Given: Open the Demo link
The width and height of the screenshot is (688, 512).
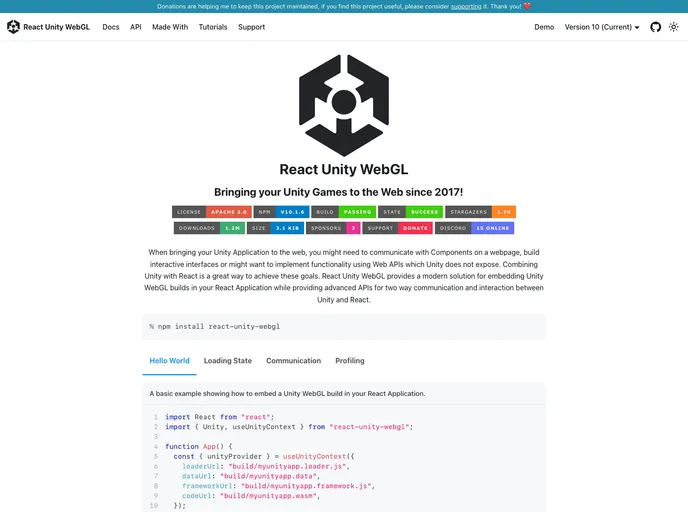Looking at the screenshot, I should click(544, 27).
